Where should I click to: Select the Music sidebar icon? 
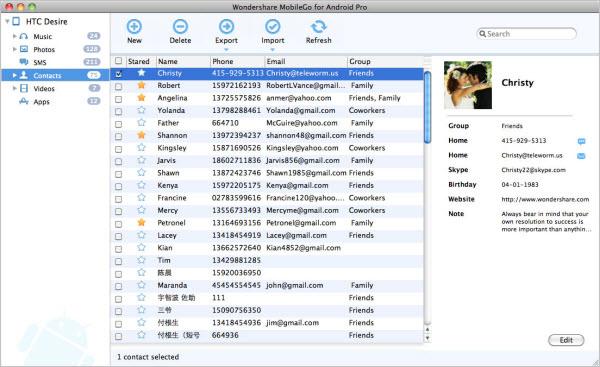pyautogui.click(x=24, y=36)
